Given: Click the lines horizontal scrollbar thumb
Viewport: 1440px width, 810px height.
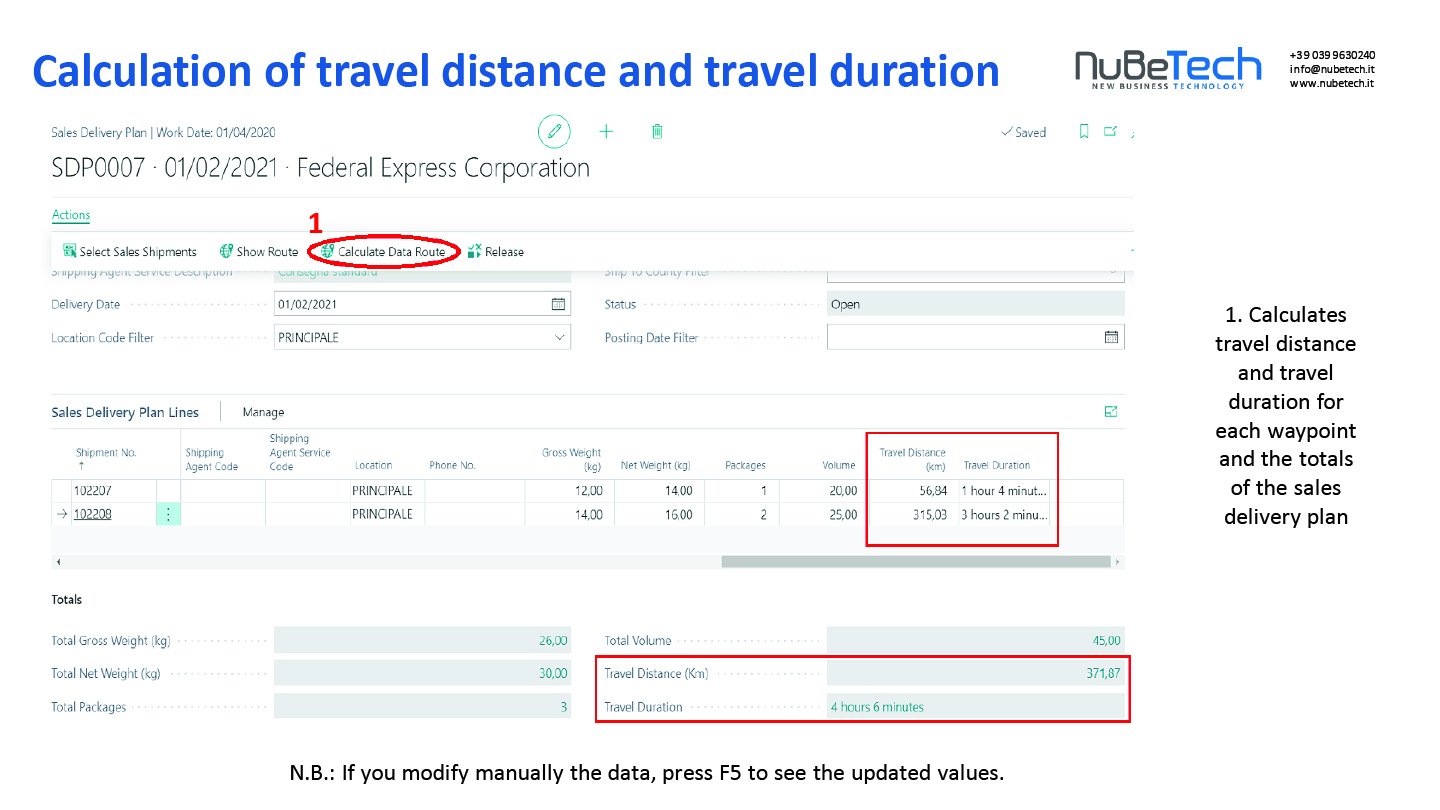Looking at the screenshot, I should 915,562.
